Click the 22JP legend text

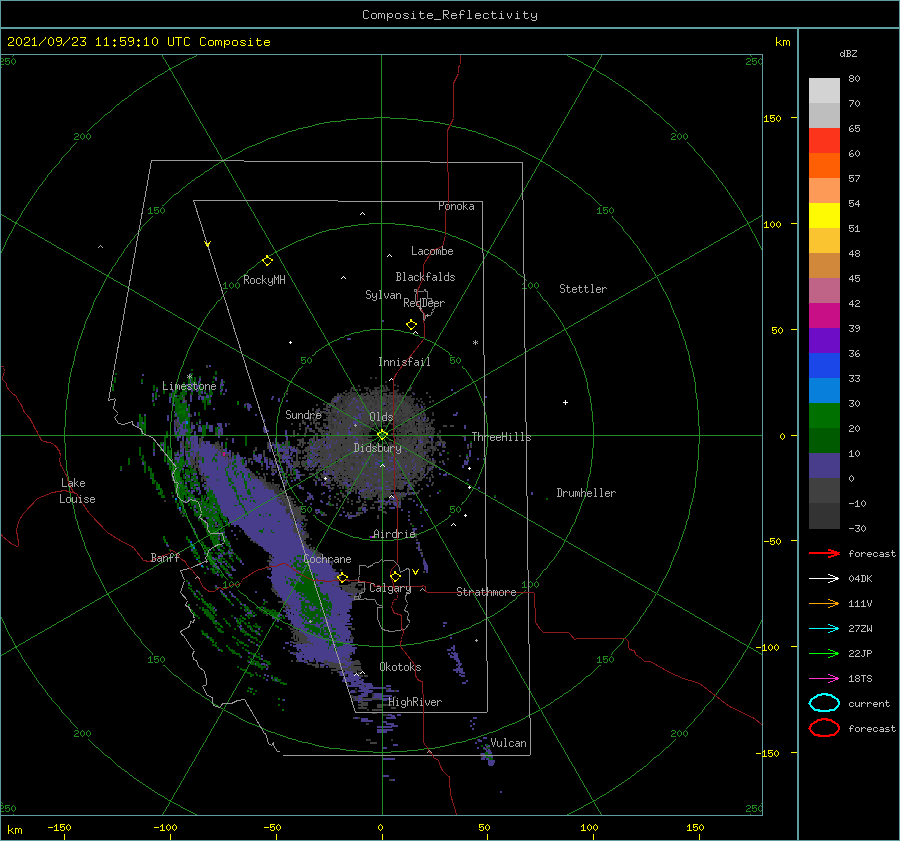point(860,653)
